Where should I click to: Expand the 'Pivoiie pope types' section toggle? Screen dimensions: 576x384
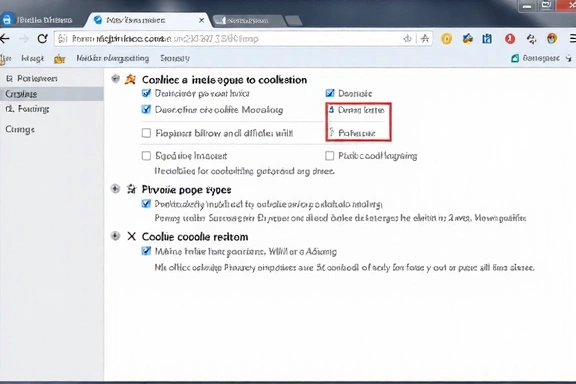point(115,189)
